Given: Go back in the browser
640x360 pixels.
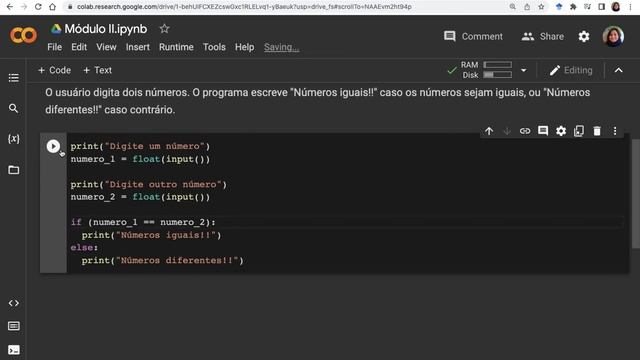Looking at the screenshot, I should (x=10, y=7).
